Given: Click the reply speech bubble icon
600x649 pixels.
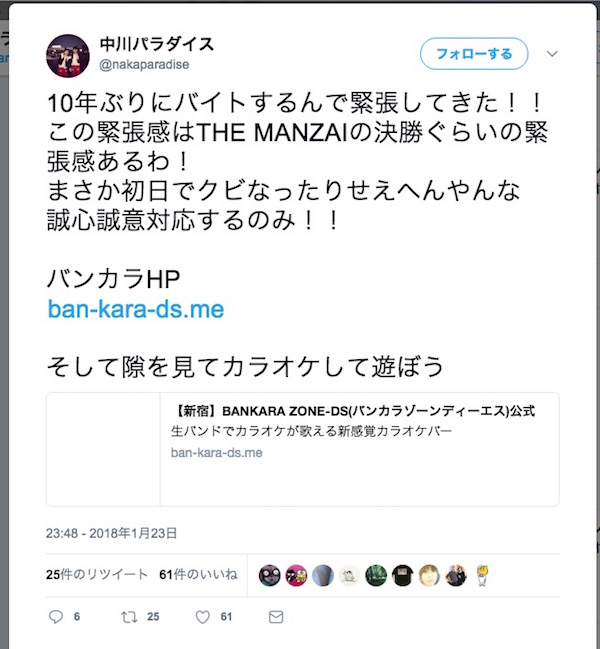Looking at the screenshot, I should click(x=56, y=617).
